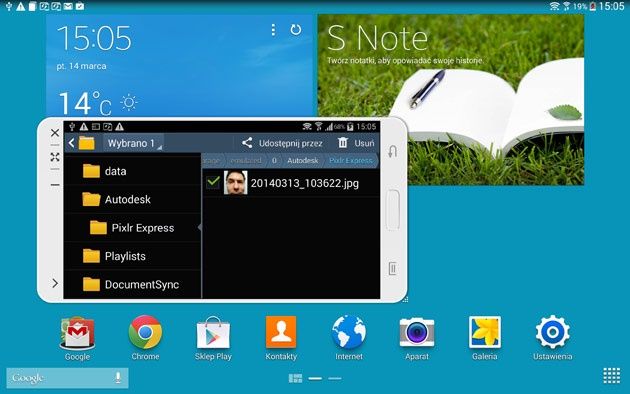Open tablet status bar battery indicator
The width and height of the screenshot is (630, 394).
pos(593,6)
